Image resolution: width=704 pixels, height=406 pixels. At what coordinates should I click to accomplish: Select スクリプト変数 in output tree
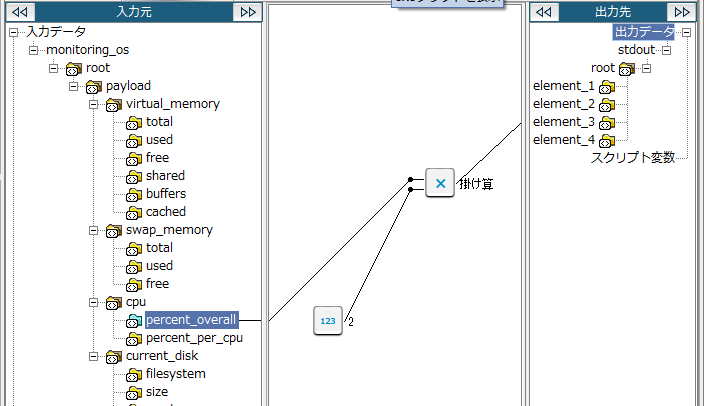pos(633,158)
